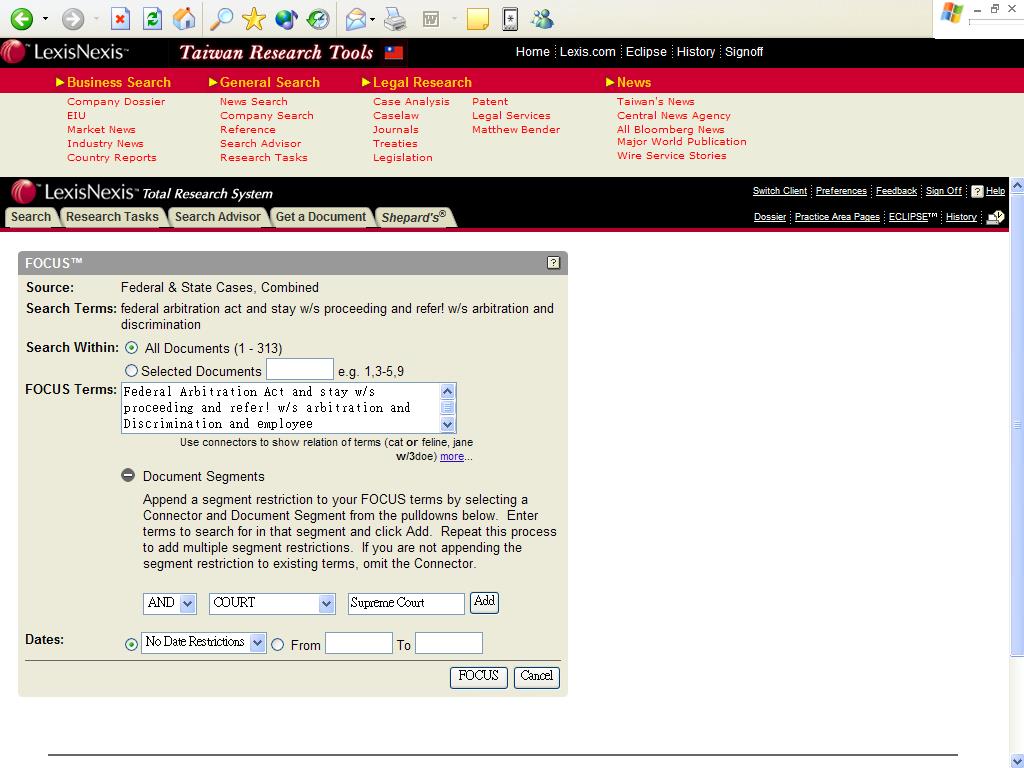Open Messenger using the people icon

pyautogui.click(x=542, y=19)
